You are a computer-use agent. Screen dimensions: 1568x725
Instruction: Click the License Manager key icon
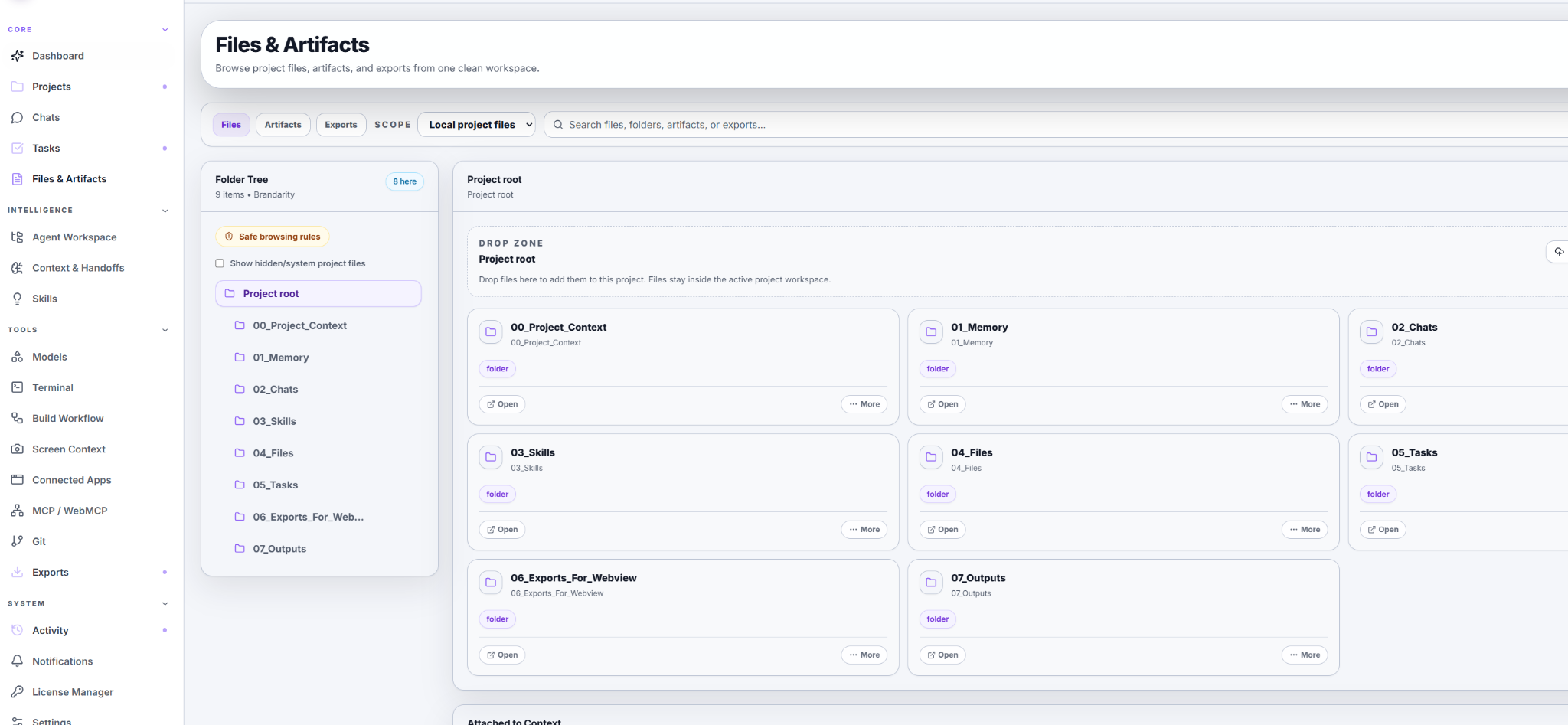coord(18,691)
